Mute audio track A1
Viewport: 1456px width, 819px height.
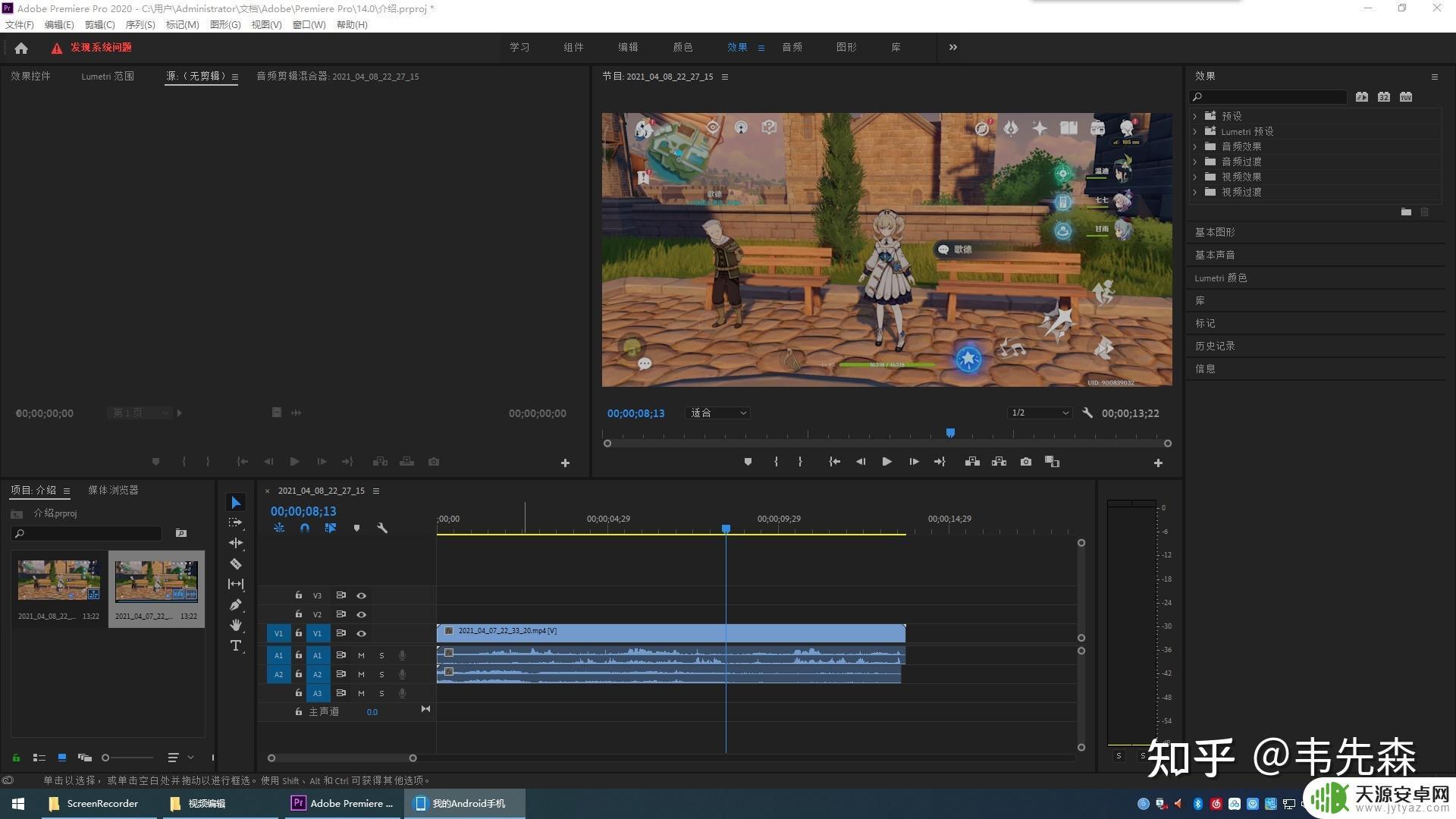coord(361,656)
